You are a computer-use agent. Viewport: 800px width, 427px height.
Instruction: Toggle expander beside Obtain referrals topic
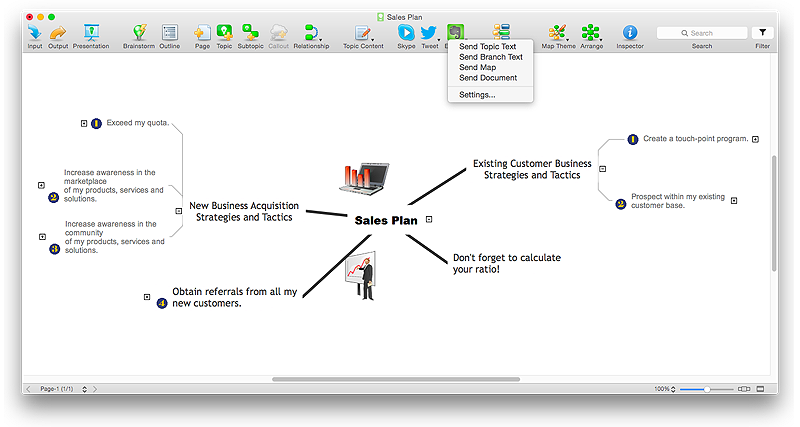[147, 297]
